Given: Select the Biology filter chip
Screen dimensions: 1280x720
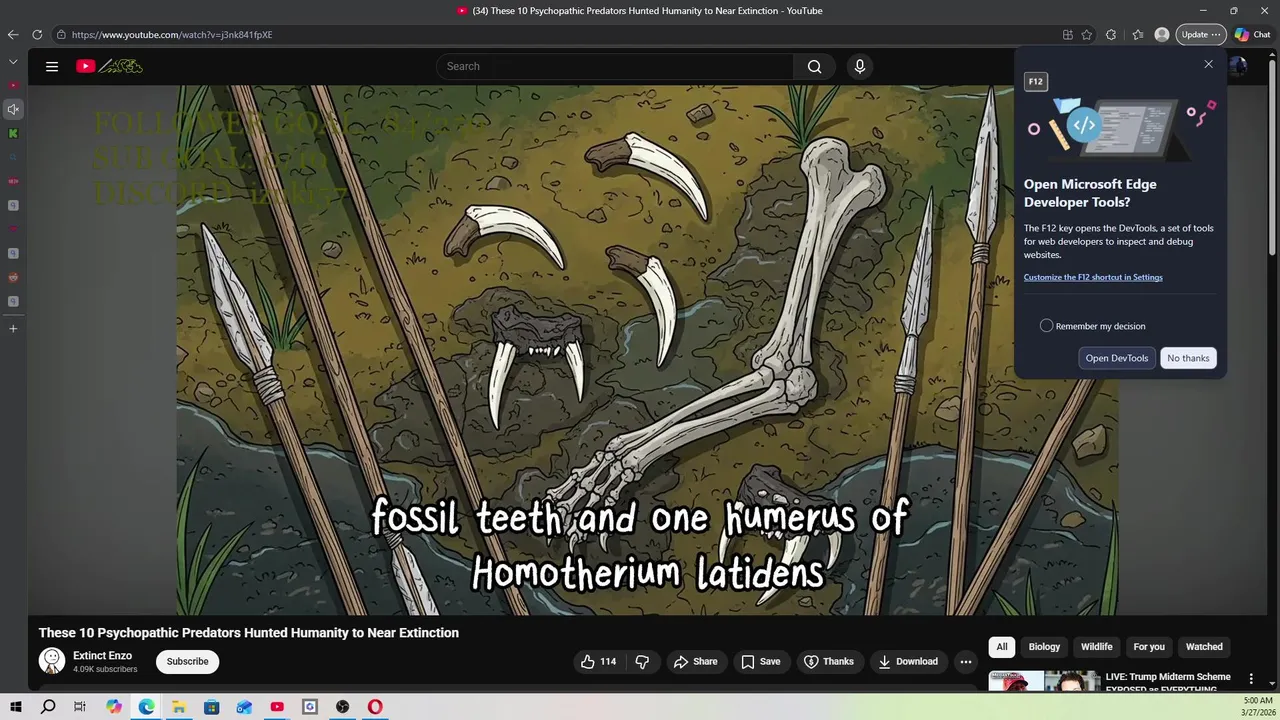Looking at the screenshot, I should (x=1044, y=647).
